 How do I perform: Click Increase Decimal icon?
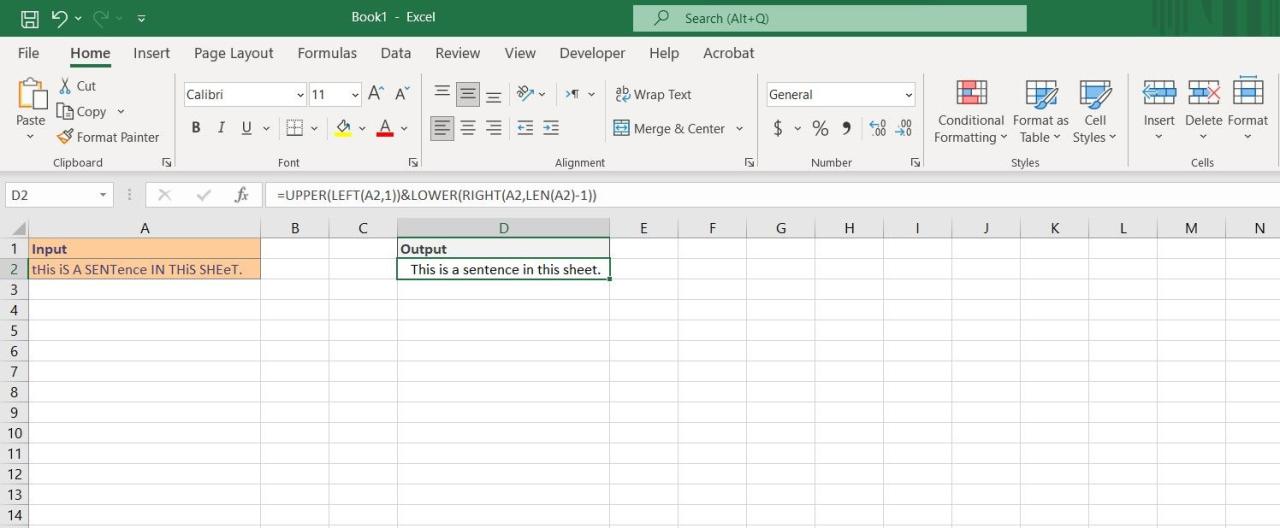878,128
